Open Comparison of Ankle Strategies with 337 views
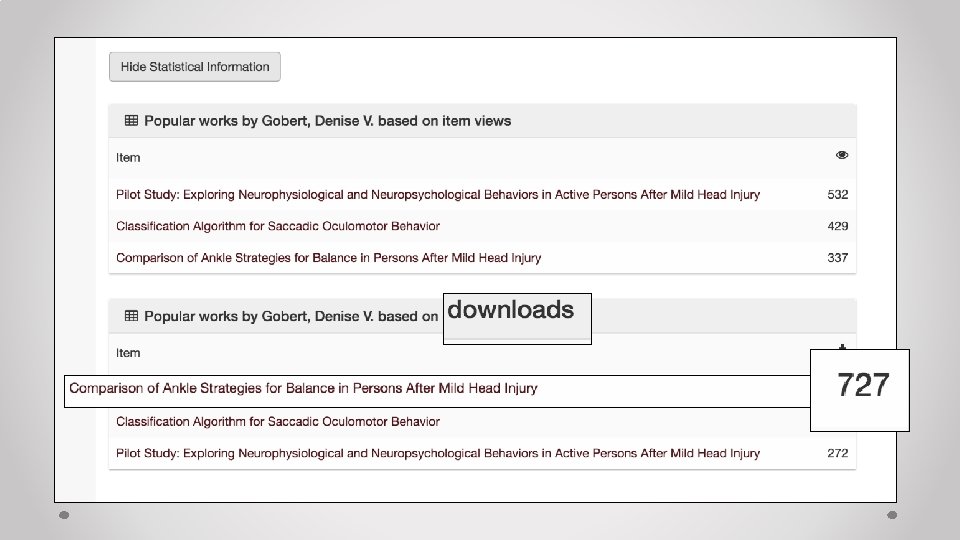The height and width of the screenshot is (540, 960). [x=329, y=258]
